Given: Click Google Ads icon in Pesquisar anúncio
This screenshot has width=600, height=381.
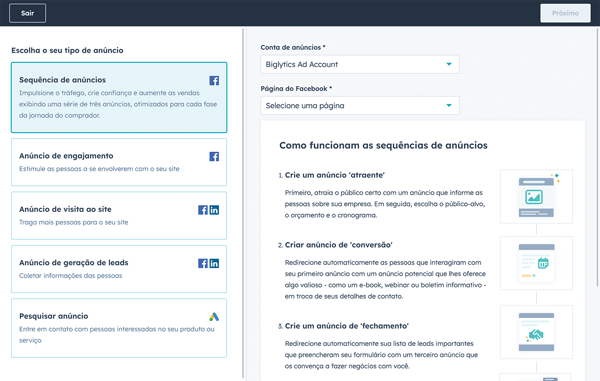Looking at the screenshot, I should click(x=214, y=317).
